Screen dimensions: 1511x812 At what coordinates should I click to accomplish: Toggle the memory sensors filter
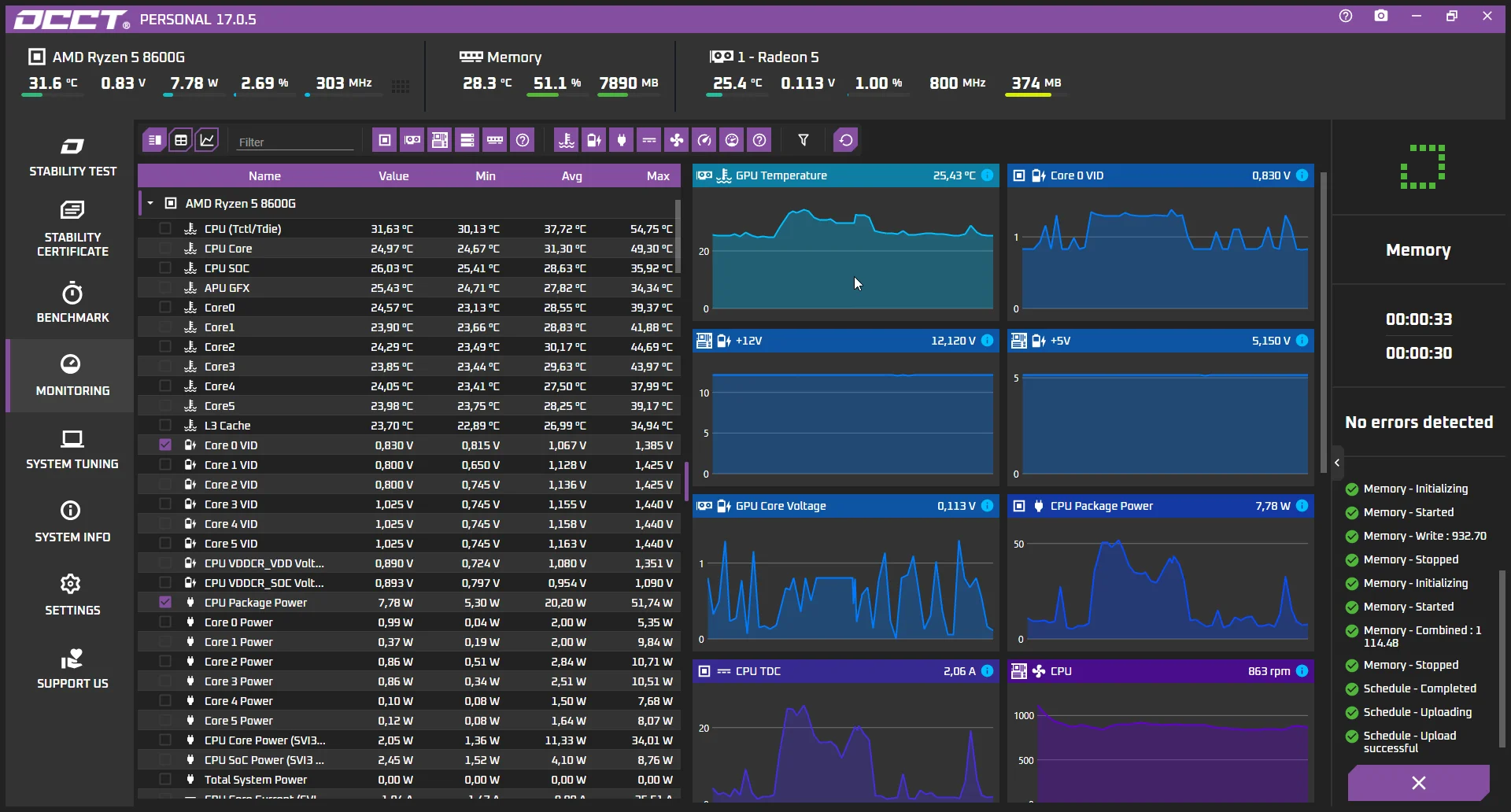pyautogui.click(x=495, y=140)
